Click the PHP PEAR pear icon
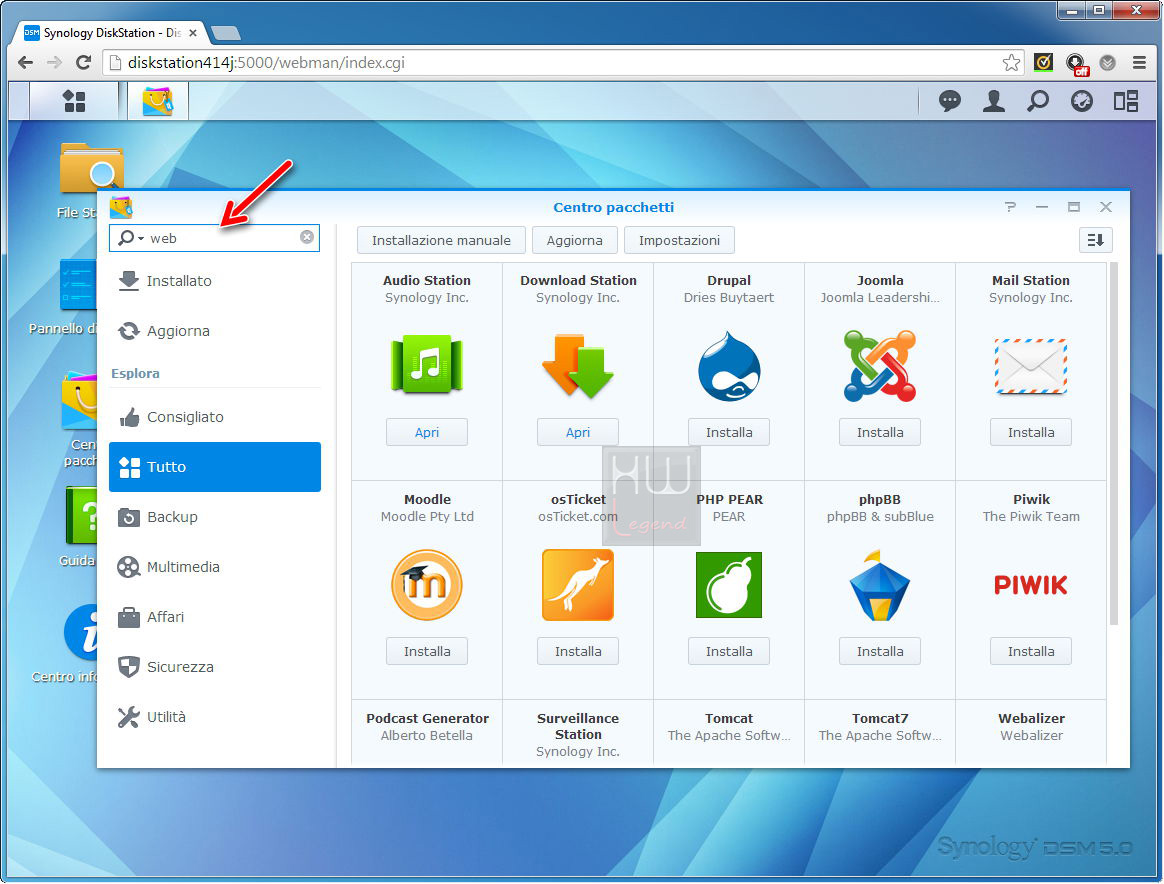 729,585
